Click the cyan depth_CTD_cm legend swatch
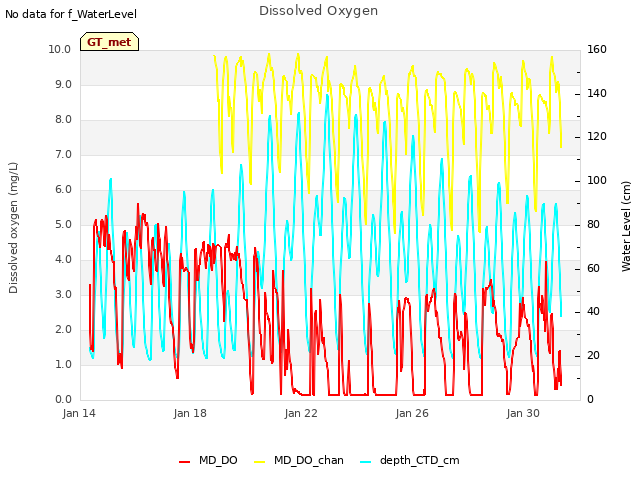The width and height of the screenshot is (640, 480). 366,462
